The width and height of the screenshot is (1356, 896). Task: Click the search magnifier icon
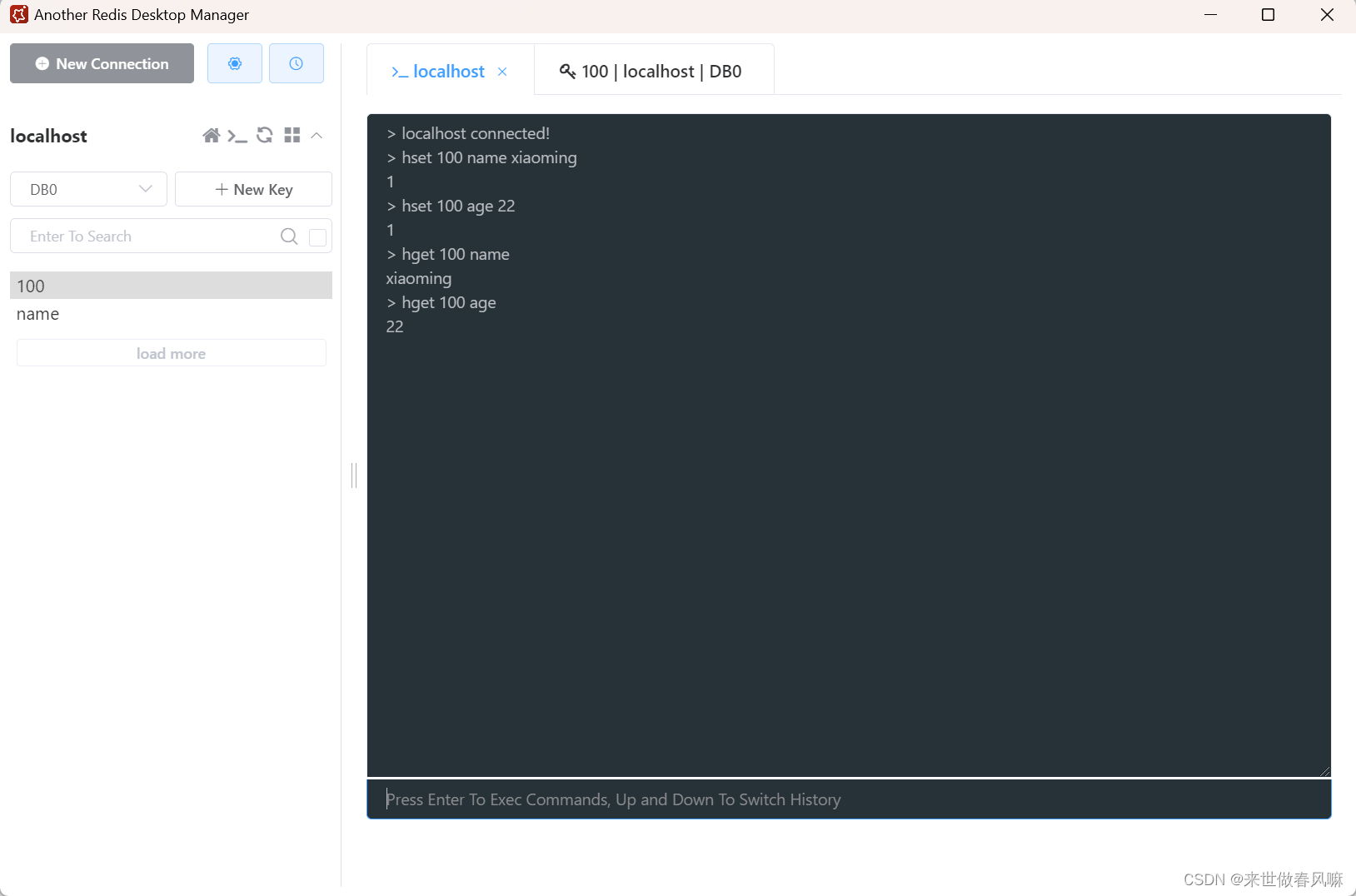tap(289, 236)
